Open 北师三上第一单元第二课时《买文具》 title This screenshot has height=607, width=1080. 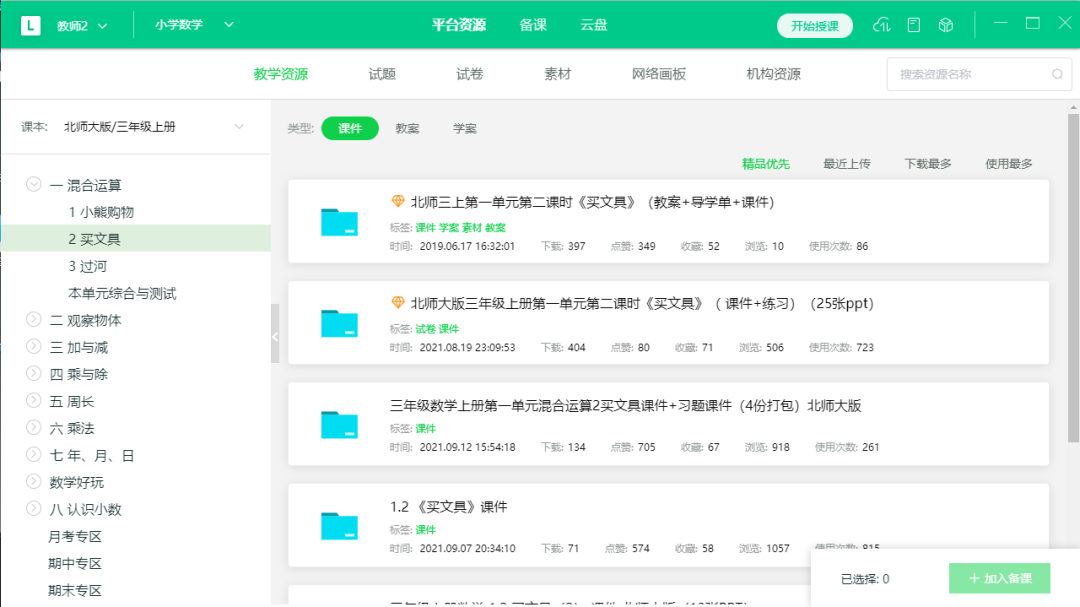pos(592,202)
